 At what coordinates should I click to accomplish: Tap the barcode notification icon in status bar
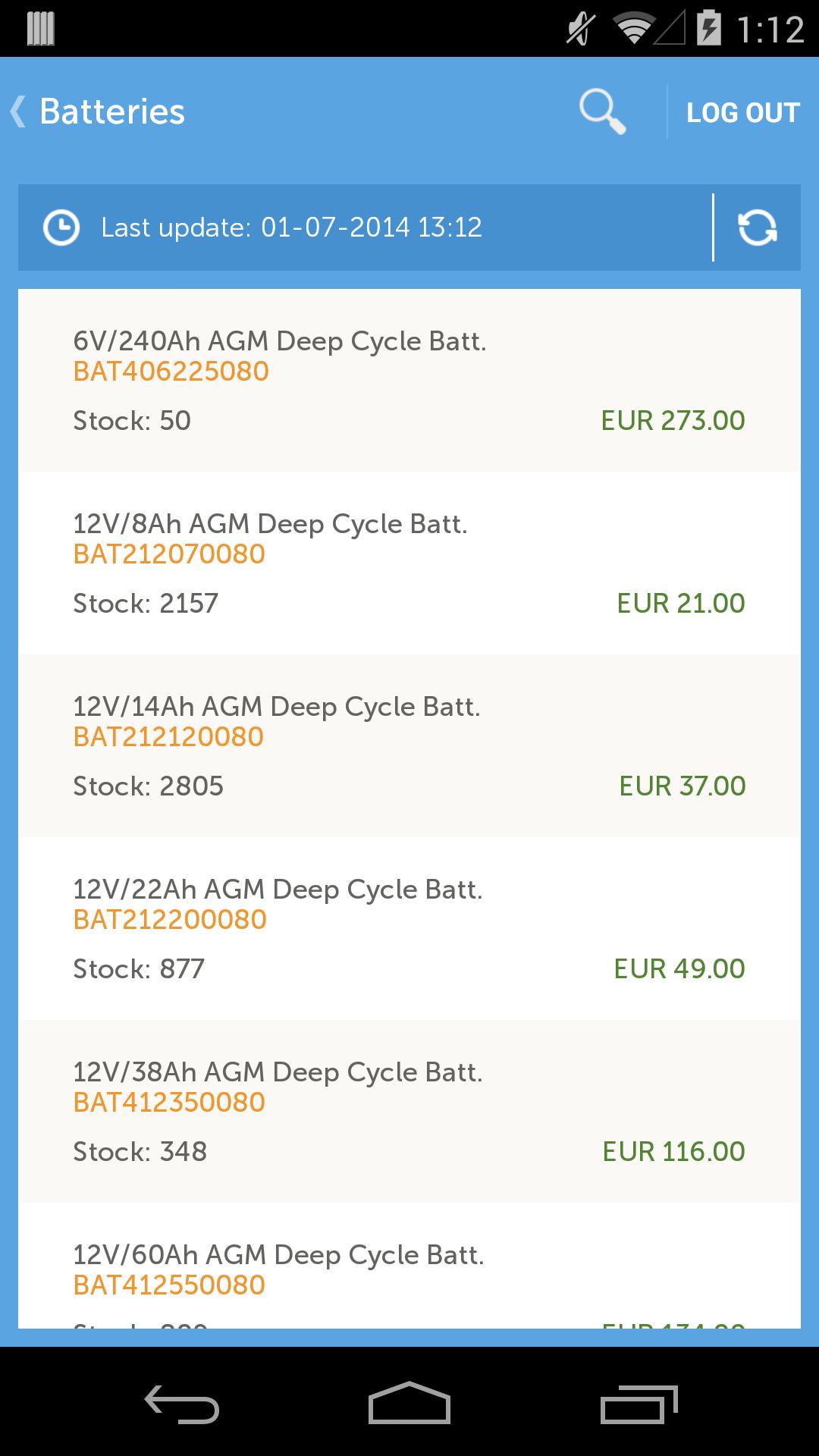click(40, 29)
